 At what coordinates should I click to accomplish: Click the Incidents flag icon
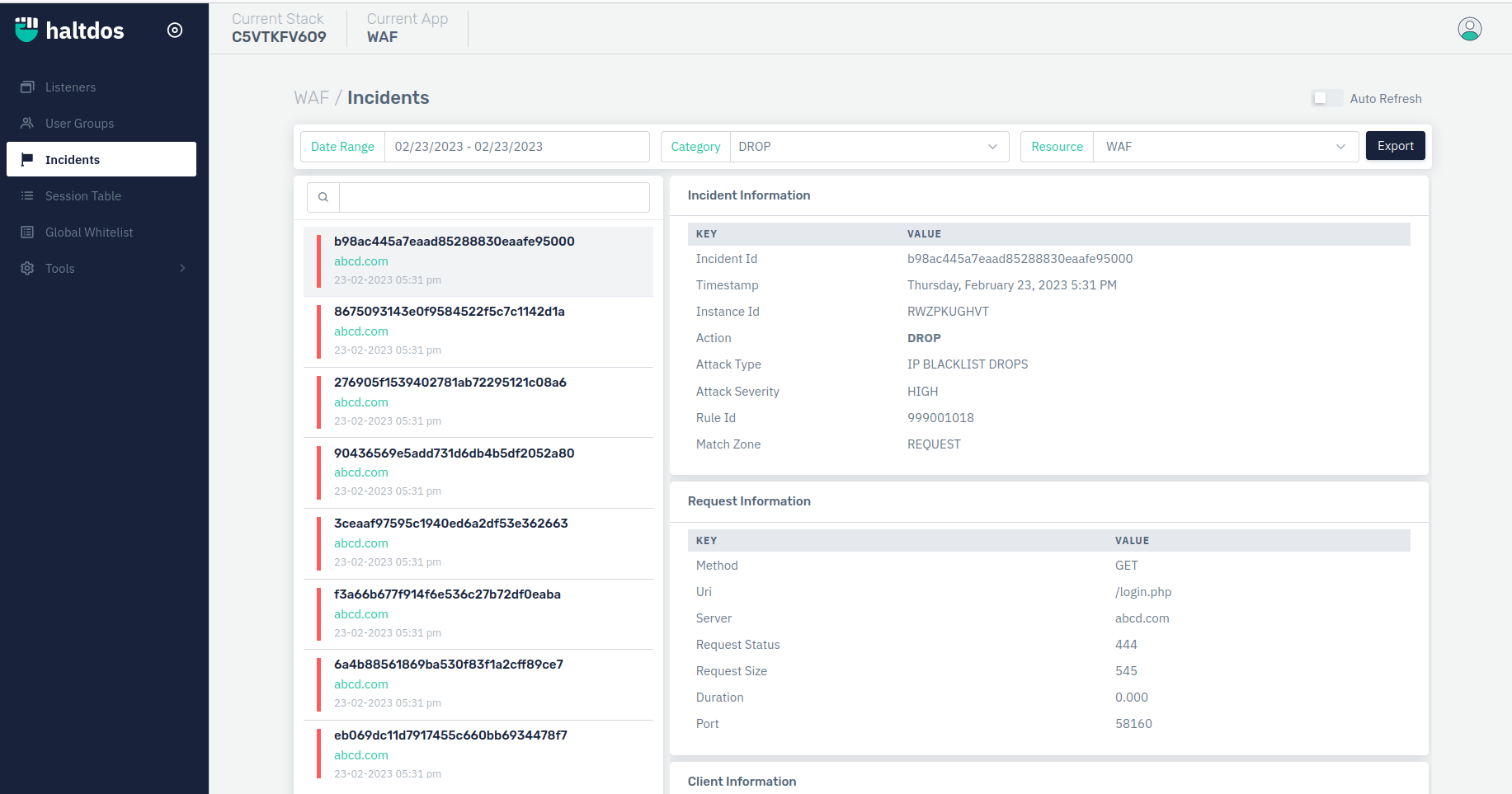tap(27, 159)
